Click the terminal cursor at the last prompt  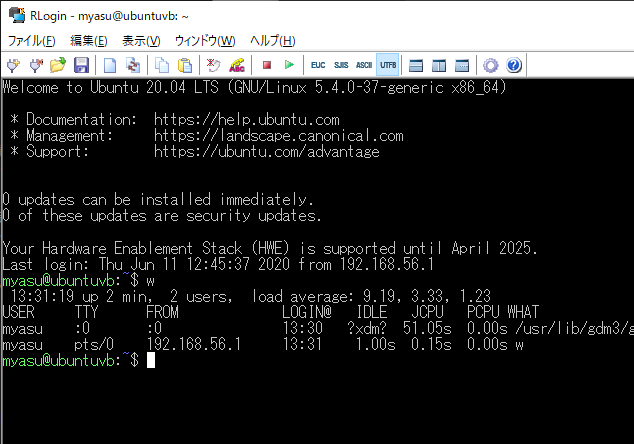pos(151,360)
